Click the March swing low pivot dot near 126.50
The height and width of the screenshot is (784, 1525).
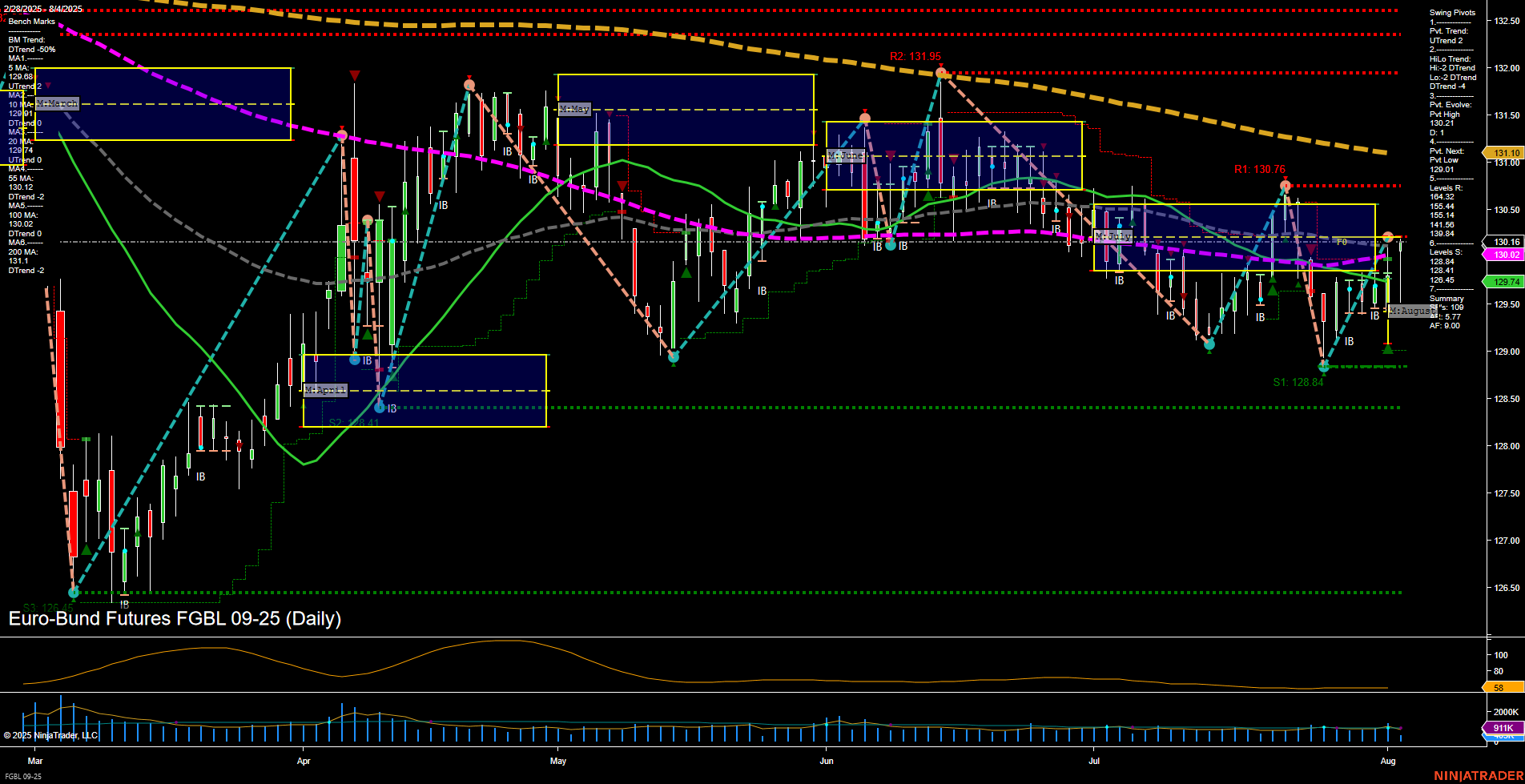tap(74, 593)
